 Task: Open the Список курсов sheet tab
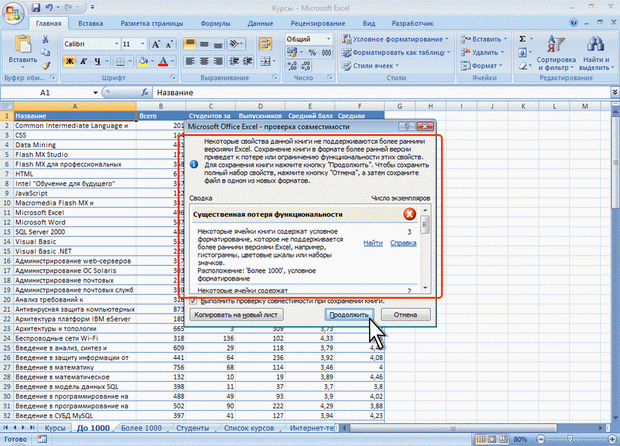point(249,428)
